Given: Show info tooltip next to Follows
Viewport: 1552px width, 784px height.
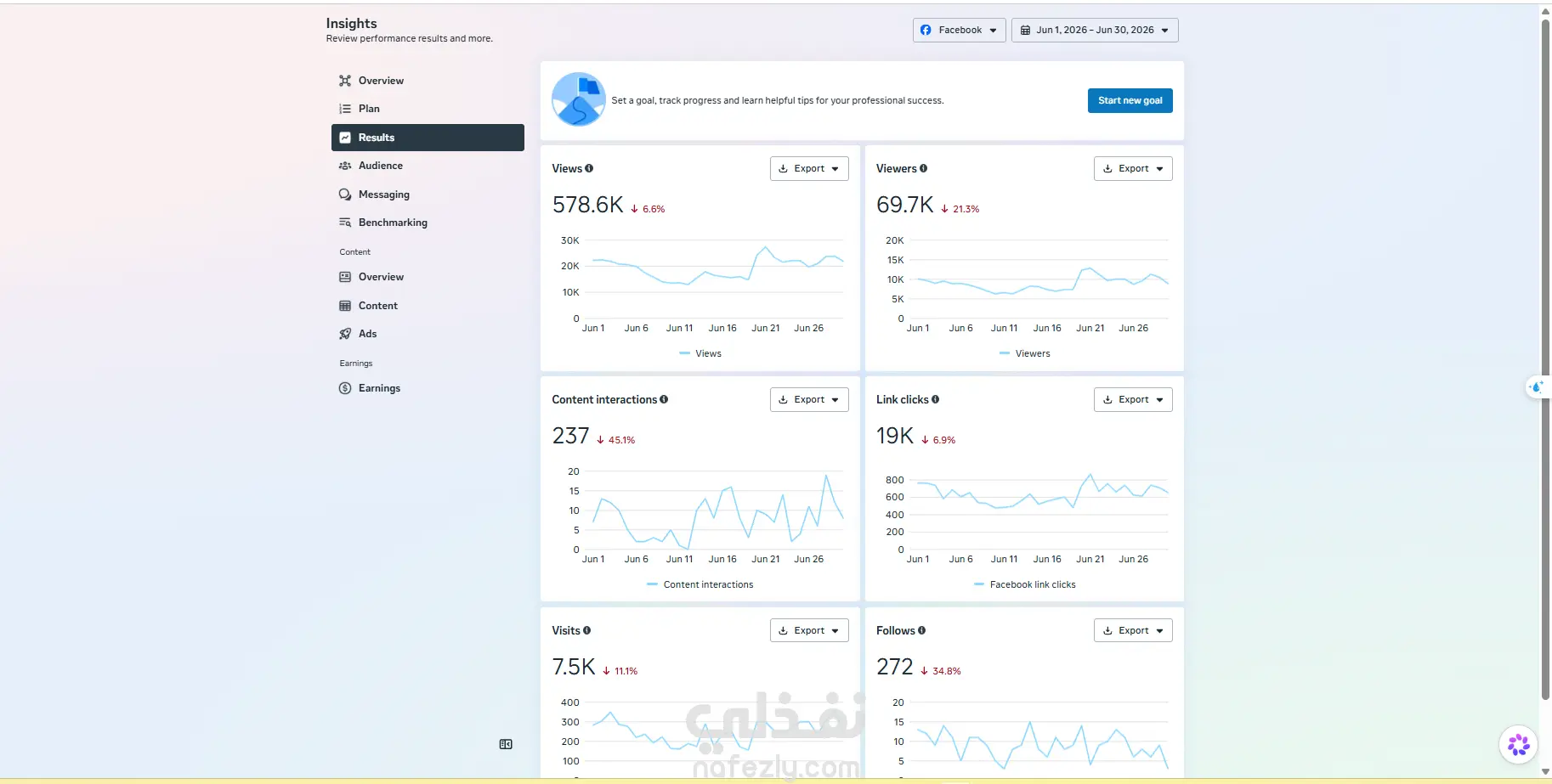Looking at the screenshot, I should 921,630.
